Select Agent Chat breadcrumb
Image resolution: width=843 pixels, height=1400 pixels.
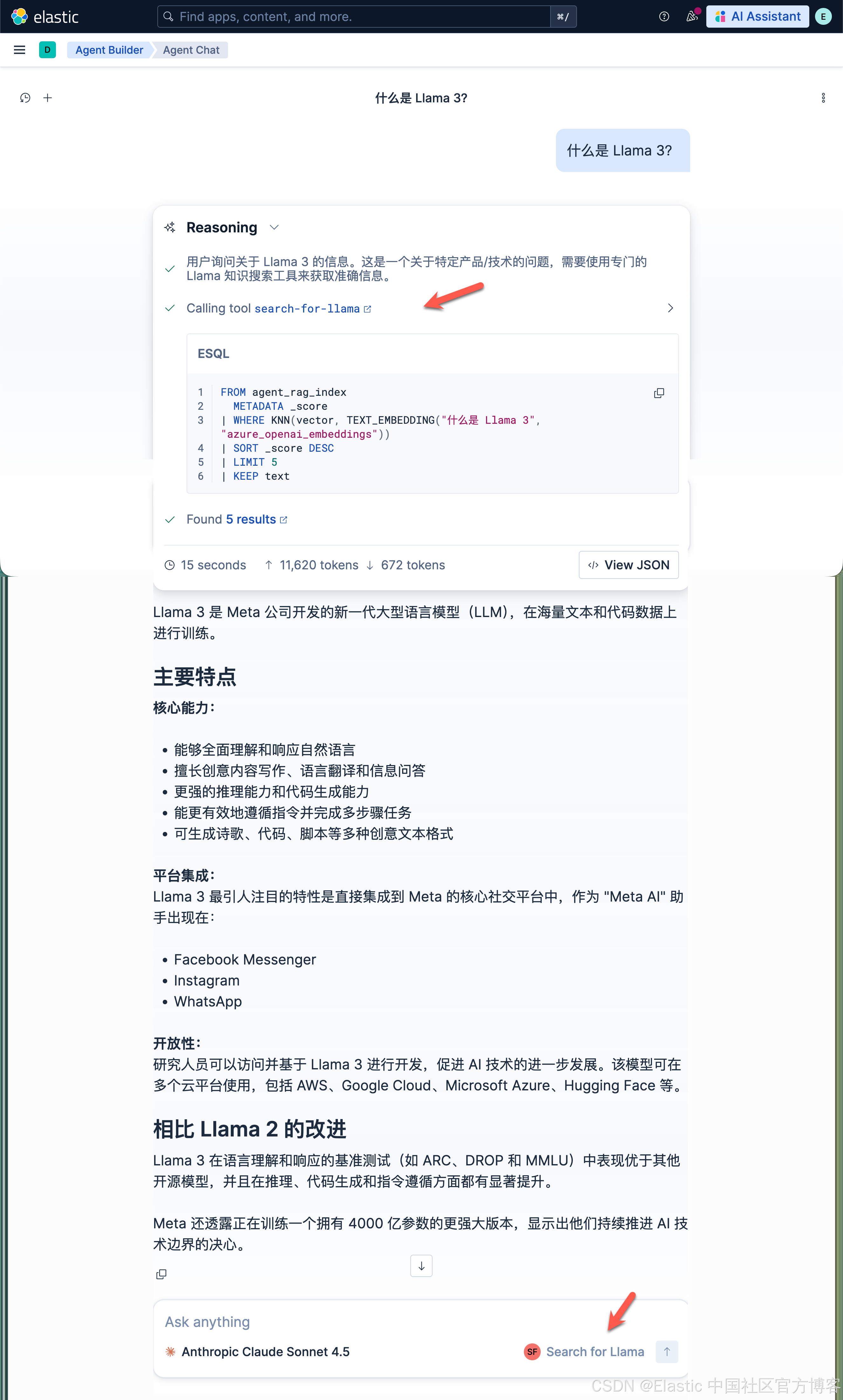tap(191, 50)
